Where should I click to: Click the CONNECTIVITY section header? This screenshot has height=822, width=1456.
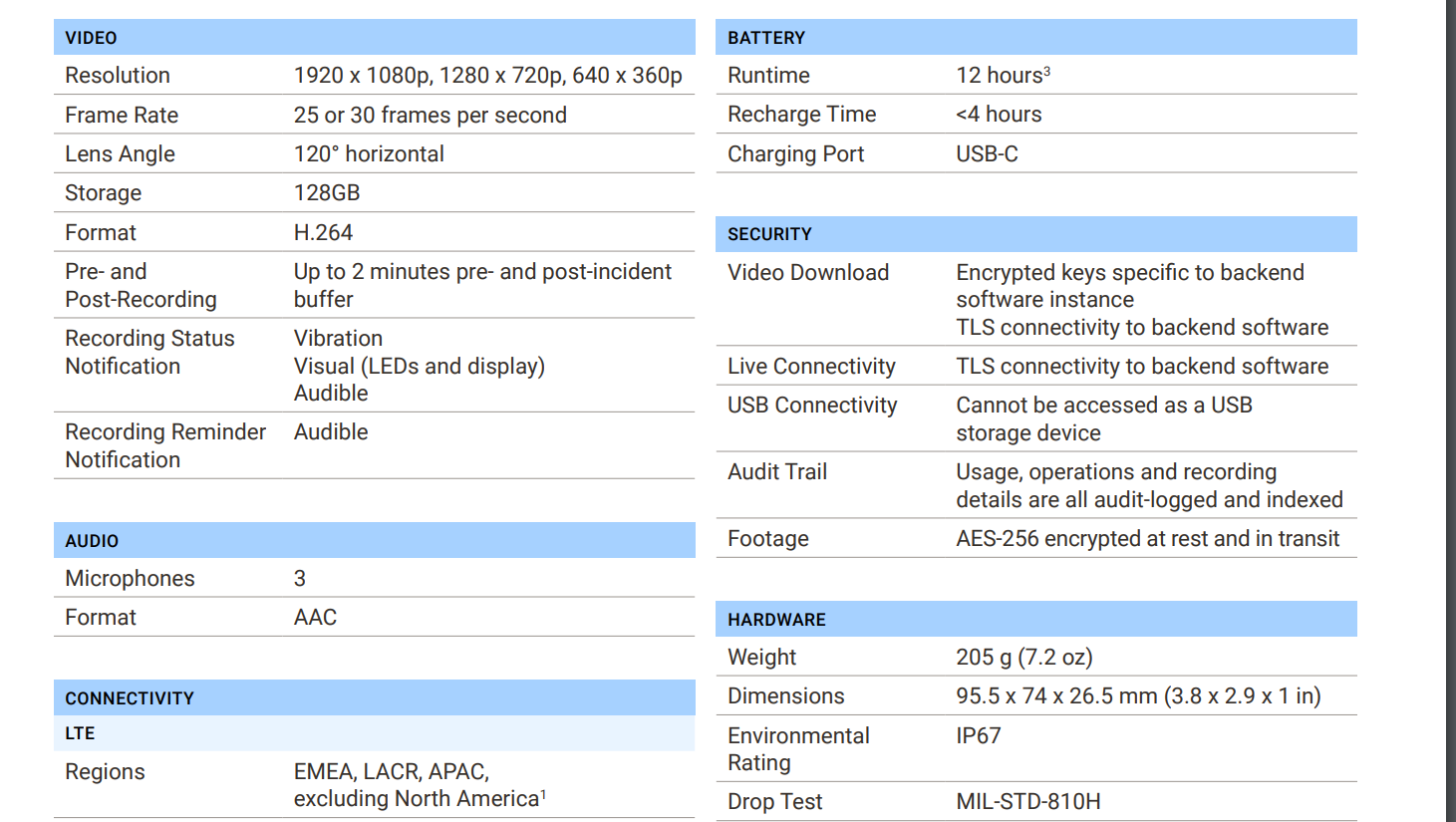point(130,698)
